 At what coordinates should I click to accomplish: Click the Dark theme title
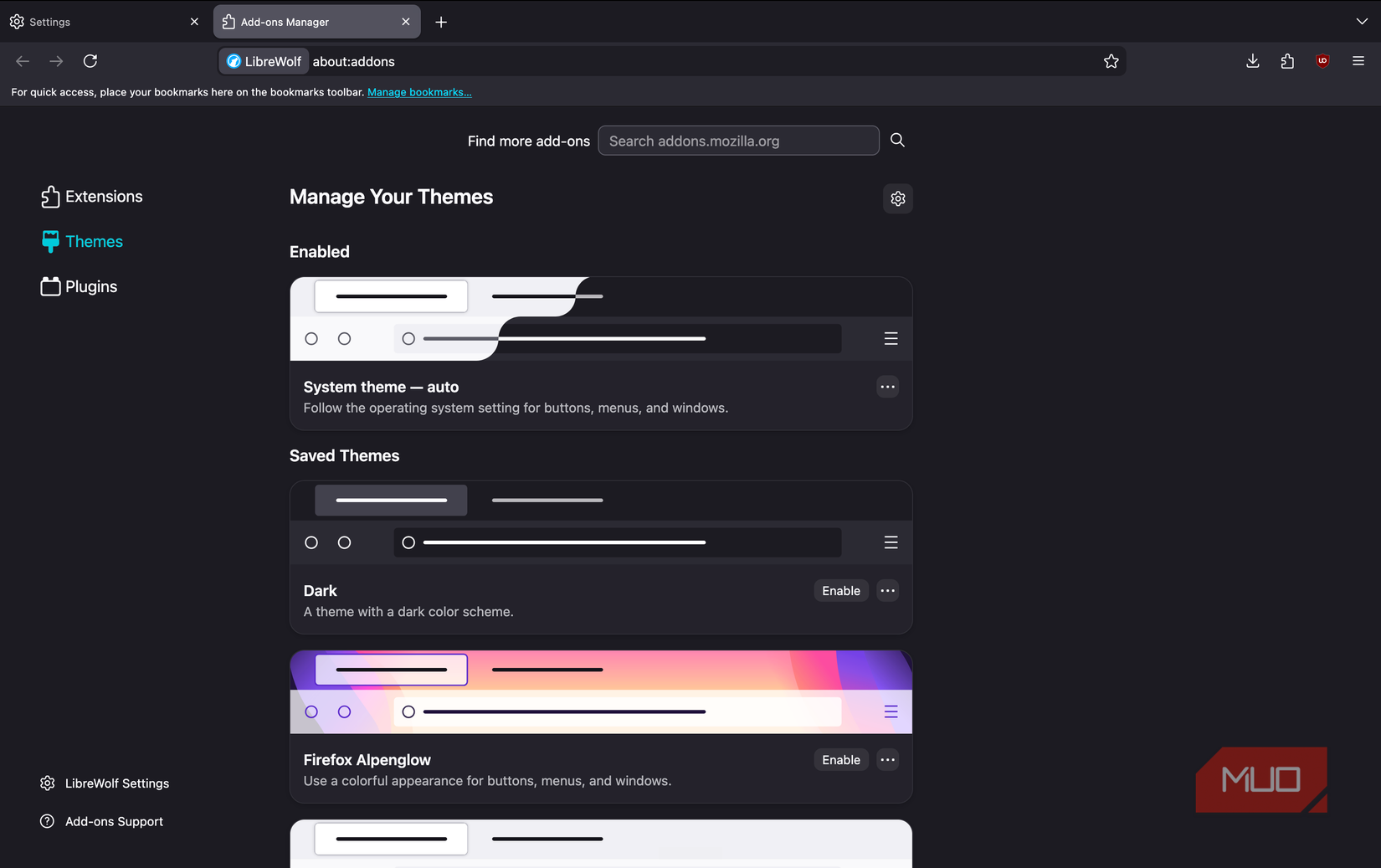[320, 591]
